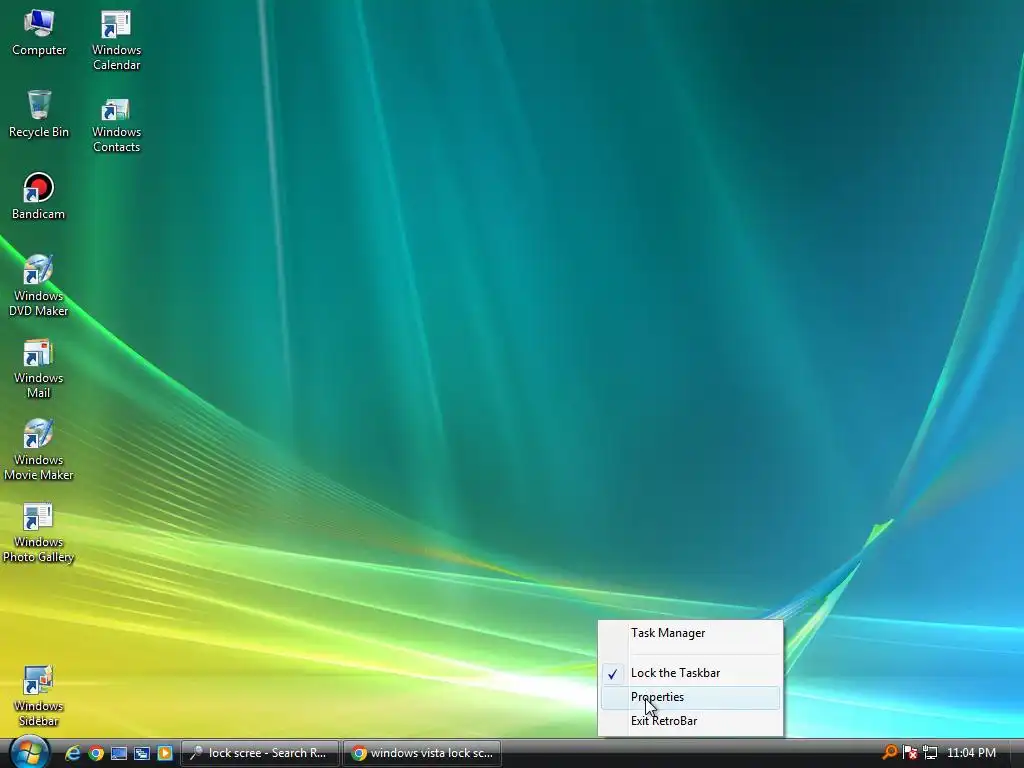1024x768 pixels.
Task: Launch media player from quick launch
Action: click(165, 753)
